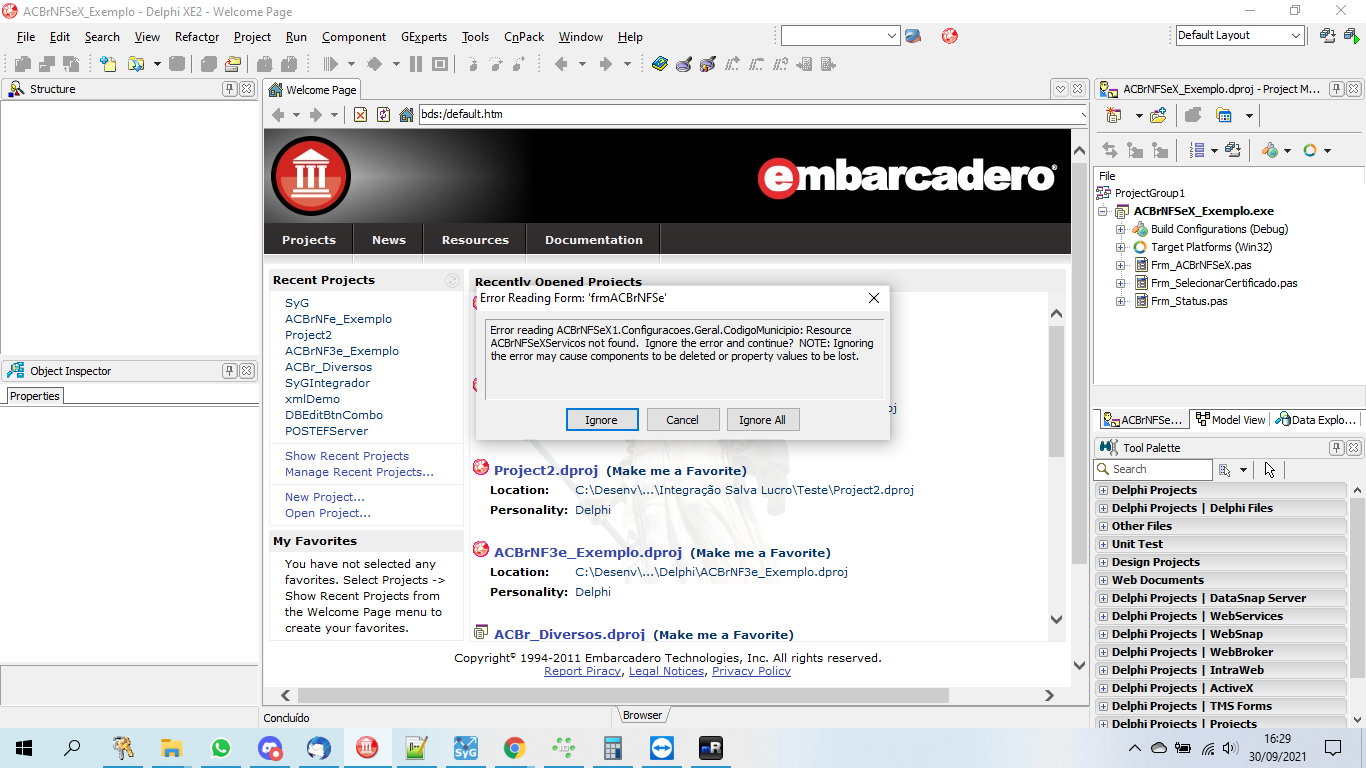Click the bds:/default.htm address field
Image resolution: width=1366 pixels, height=768 pixels.
pyautogui.click(x=752, y=114)
